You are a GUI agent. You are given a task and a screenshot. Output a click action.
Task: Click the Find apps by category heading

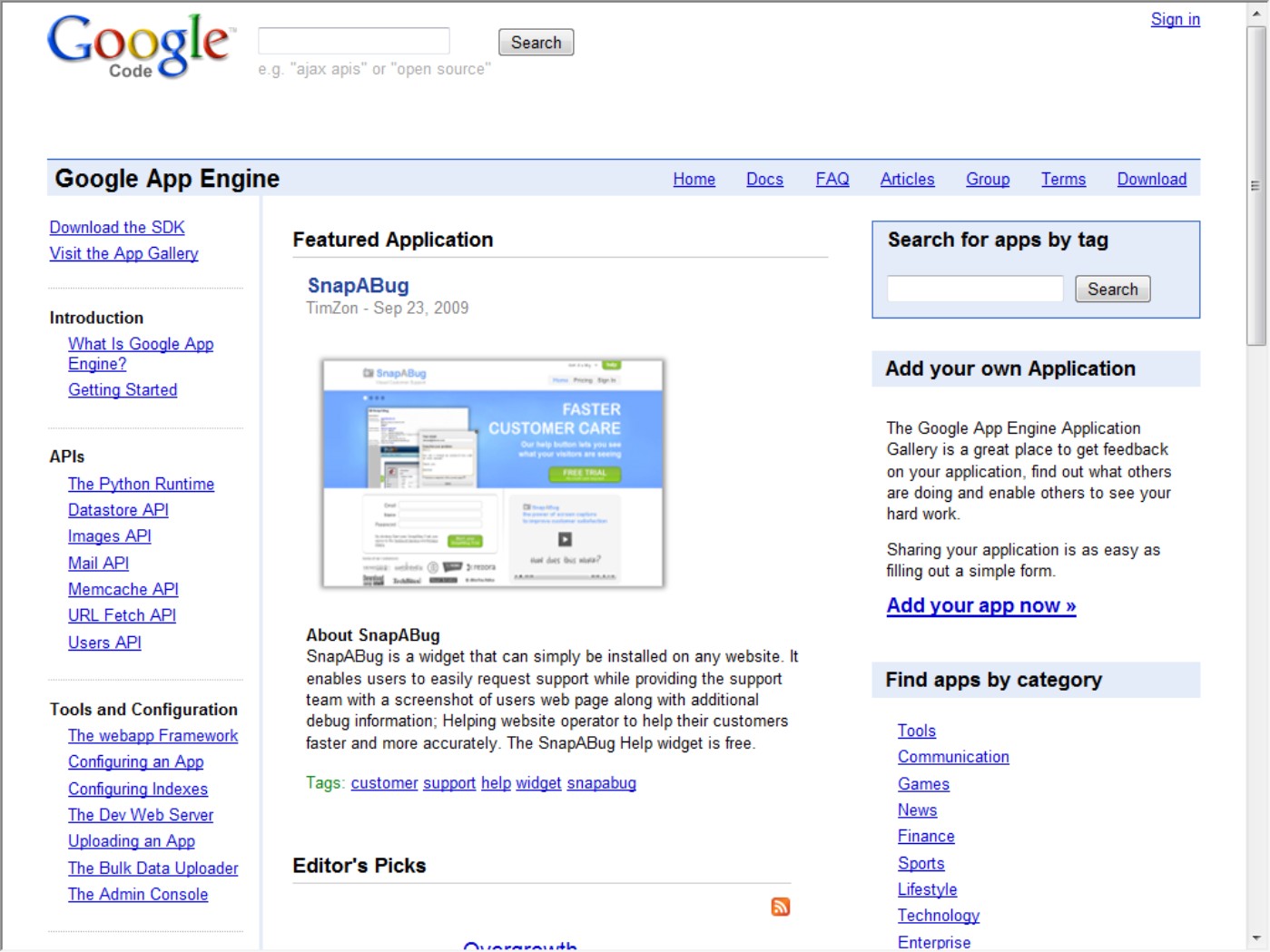pyautogui.click(x=994, y=681)
